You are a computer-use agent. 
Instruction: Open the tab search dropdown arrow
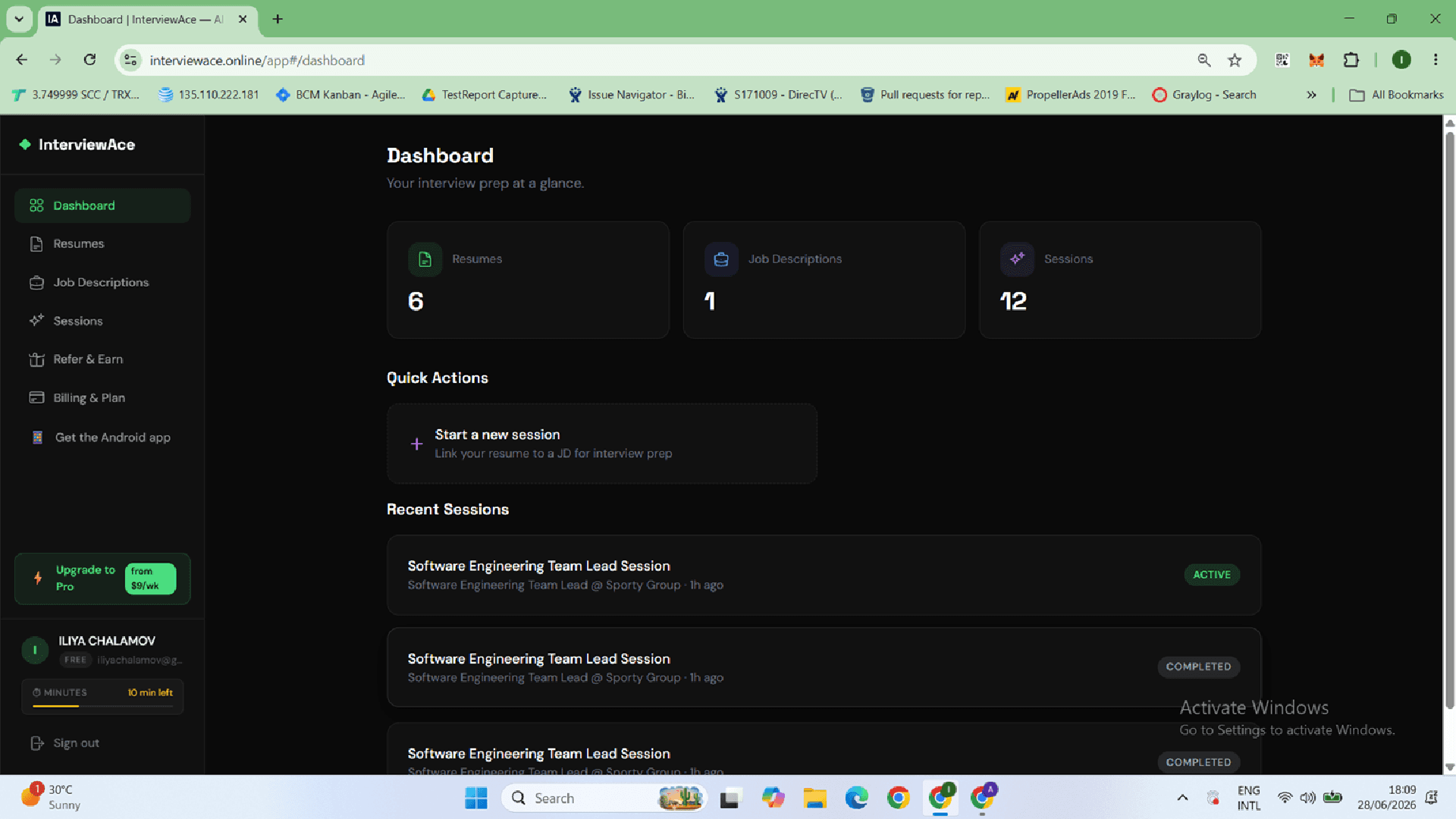click(19, 19)
